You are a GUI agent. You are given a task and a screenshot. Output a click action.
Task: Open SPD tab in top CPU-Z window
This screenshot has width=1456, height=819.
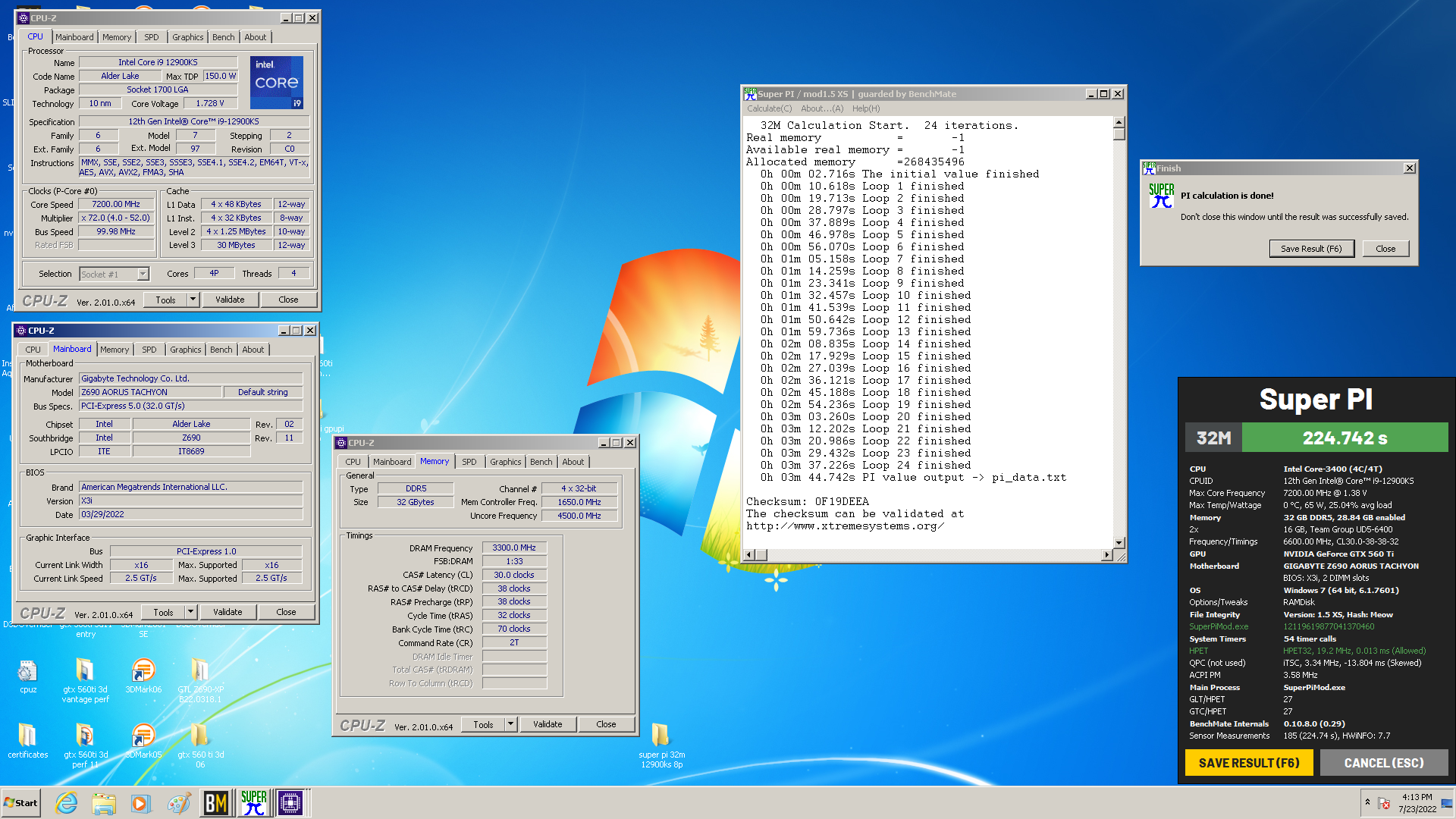click(152, 37)
